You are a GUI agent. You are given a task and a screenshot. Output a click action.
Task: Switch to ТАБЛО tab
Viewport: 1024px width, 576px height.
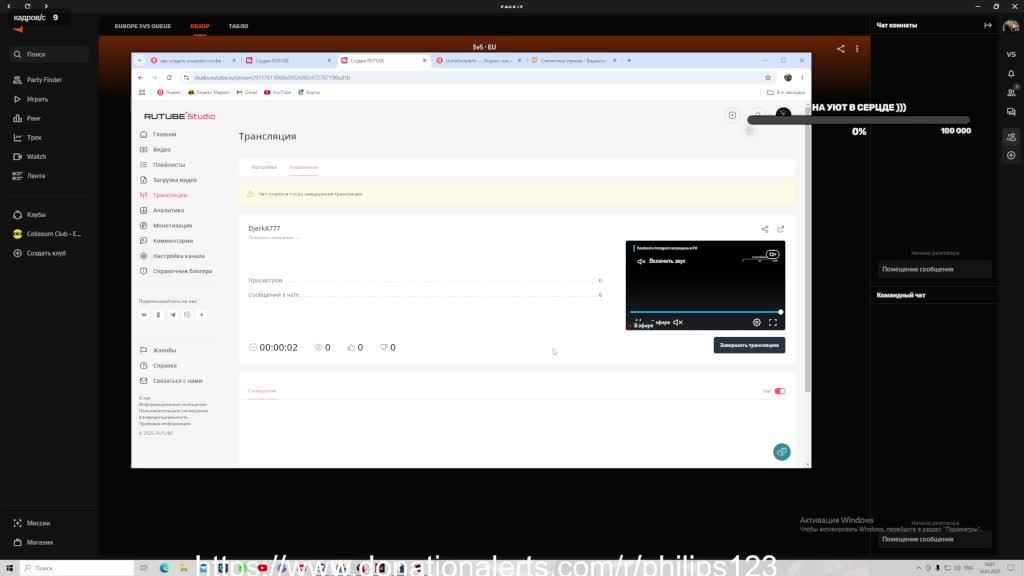coord(238,26)
